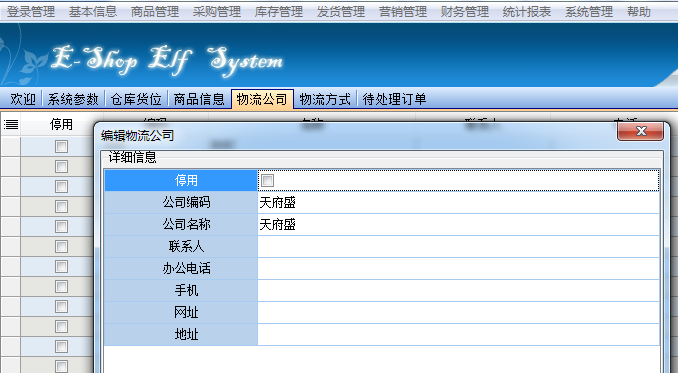Open the 帮助 menu
This screenshot has height=373, width=678.
(x=639, y=11)
